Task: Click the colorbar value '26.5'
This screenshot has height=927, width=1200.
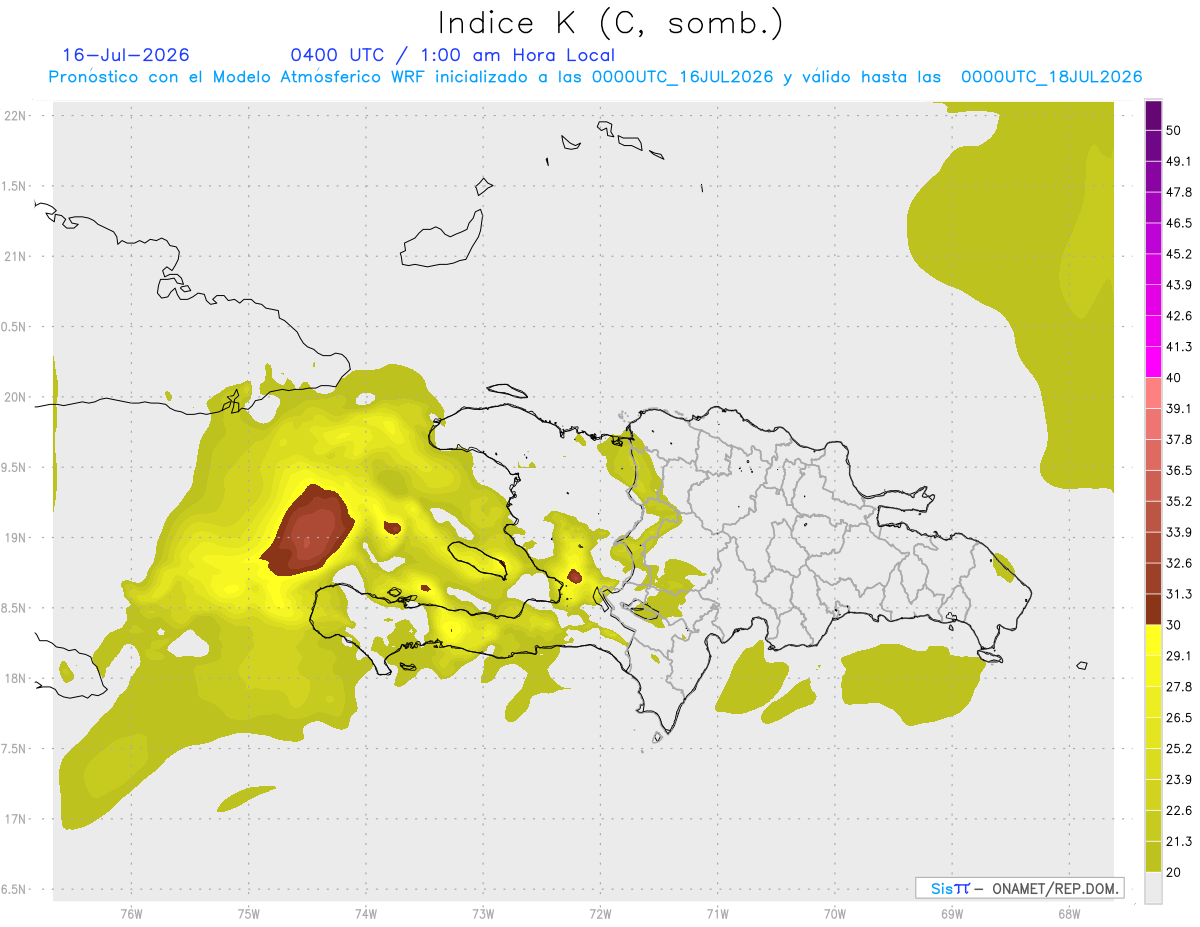Action: 1179,717
